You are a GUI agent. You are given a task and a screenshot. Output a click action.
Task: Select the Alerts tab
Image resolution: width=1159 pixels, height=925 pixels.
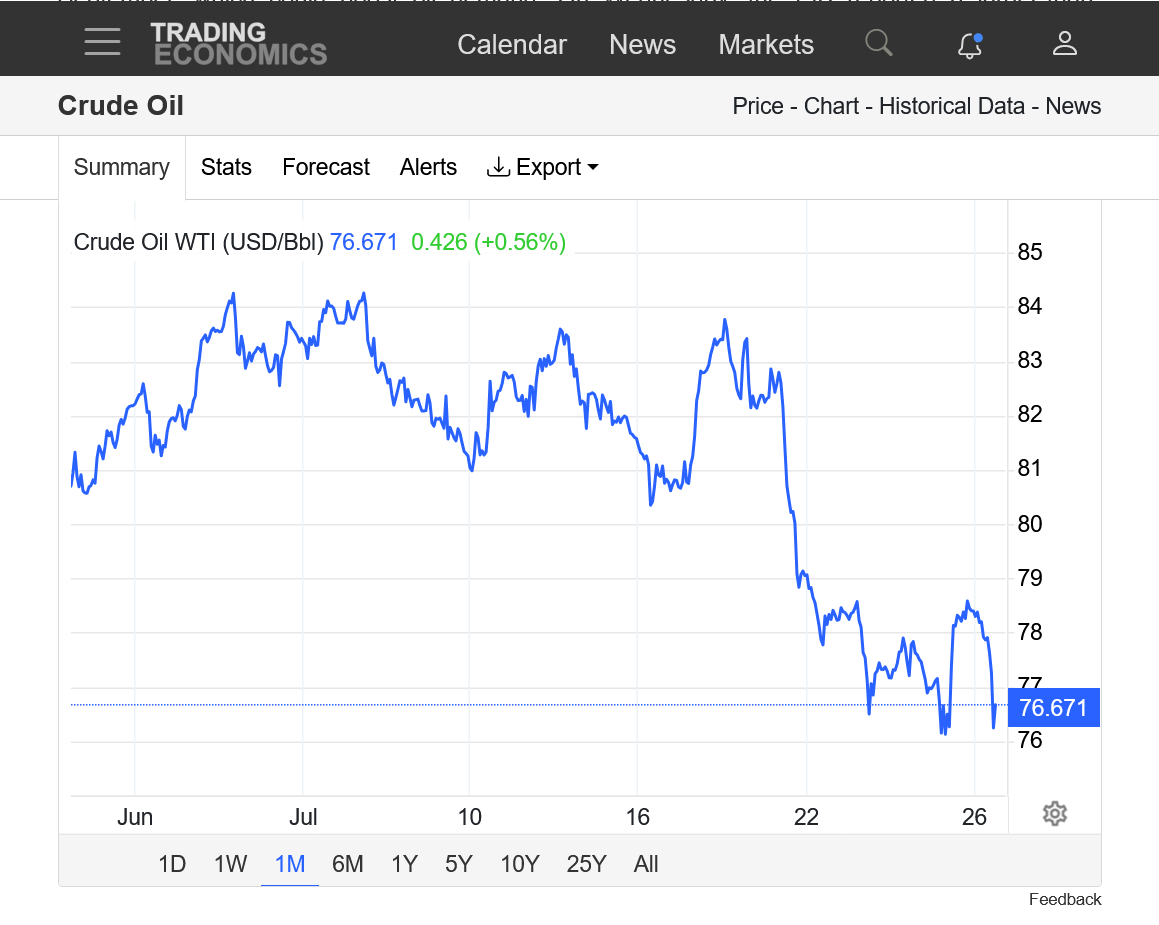tap(428, 167)
